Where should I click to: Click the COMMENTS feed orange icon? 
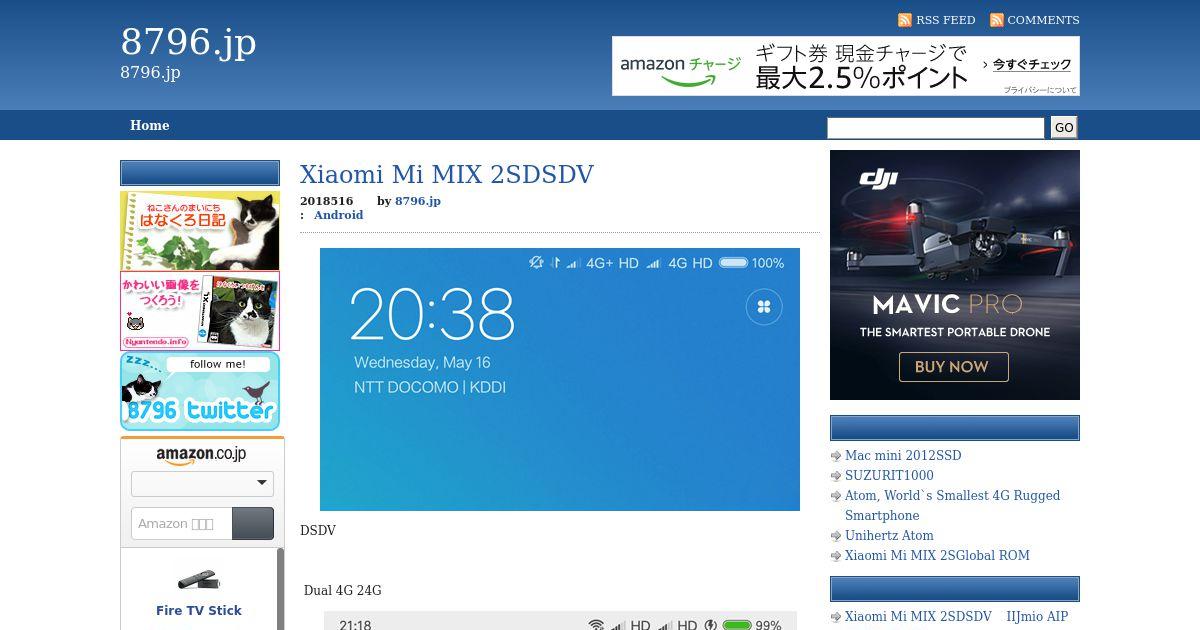click(x=996, y=20)
